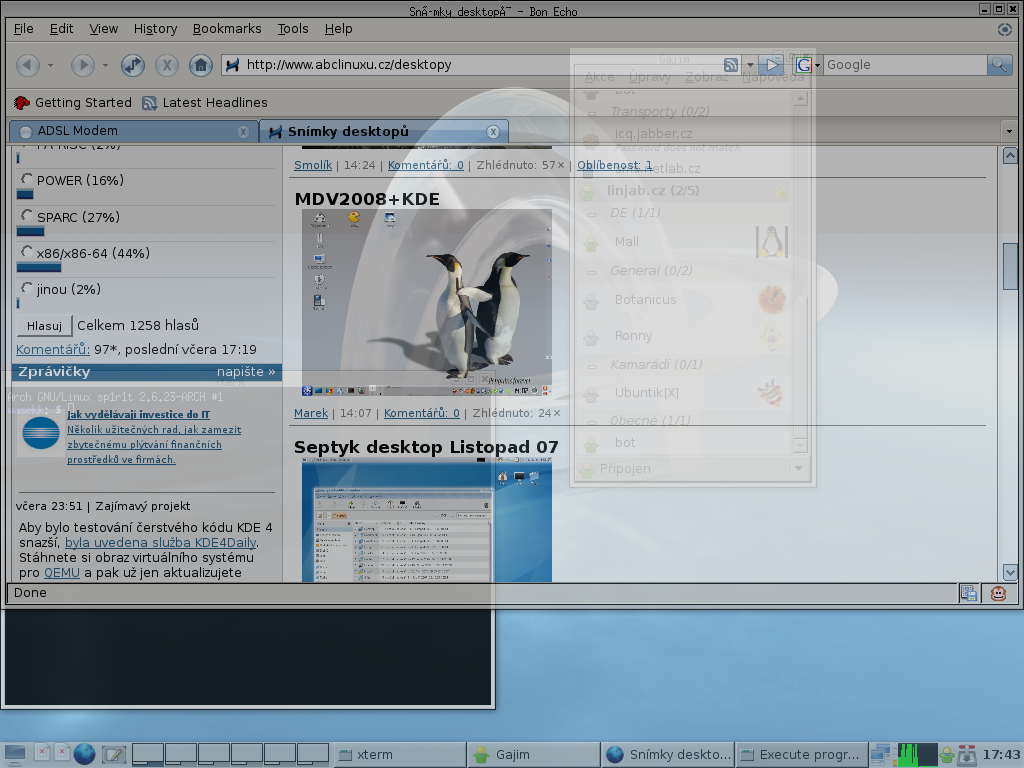Select the SPARC (27%) poll option

point(27,215)
